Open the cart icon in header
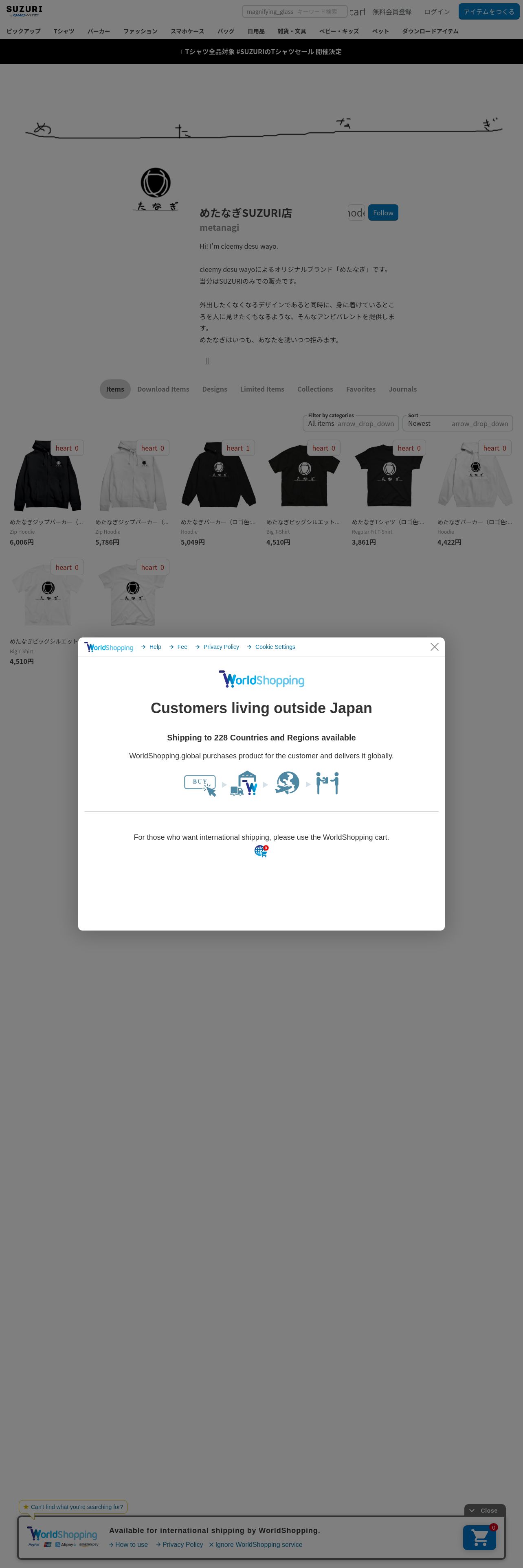The width and height of the screenshot is (523, 1568). (x=357, y=11)
